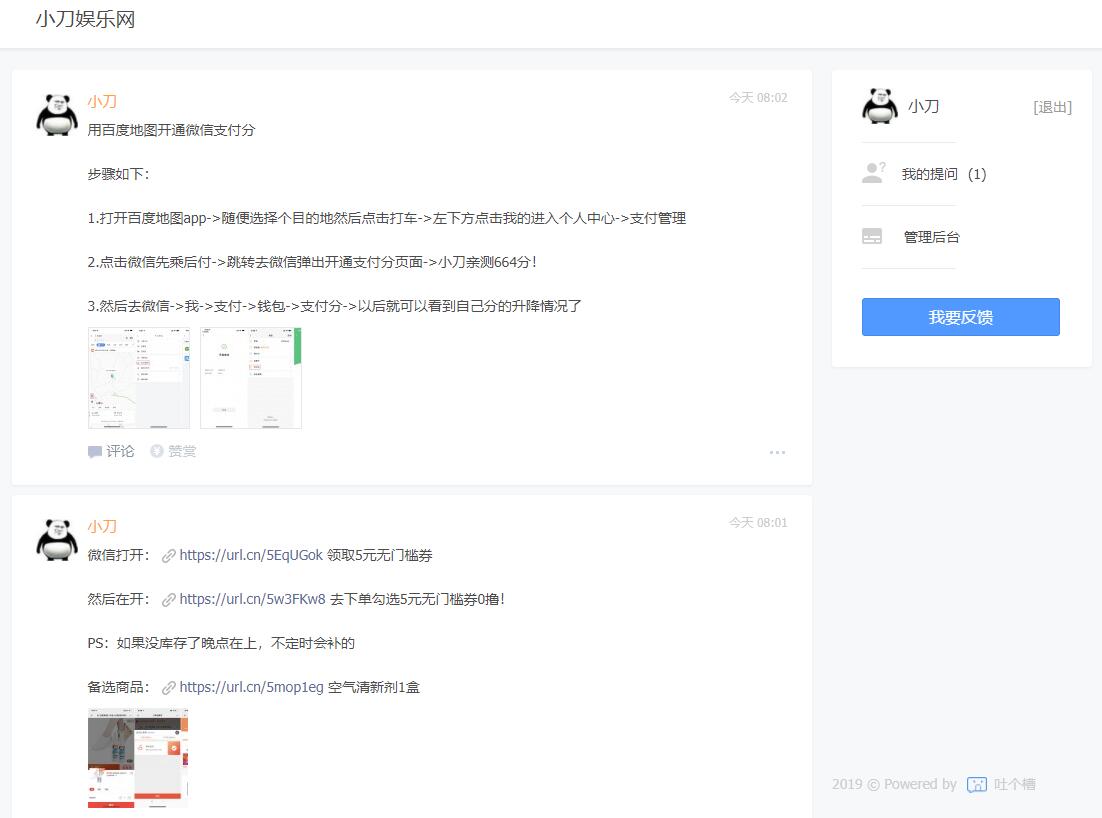This screenshot has height=818, width=1102.
Task: Click the 今天 08:02 timestamp
Action: pyautogui.click(x=758, y=98)
